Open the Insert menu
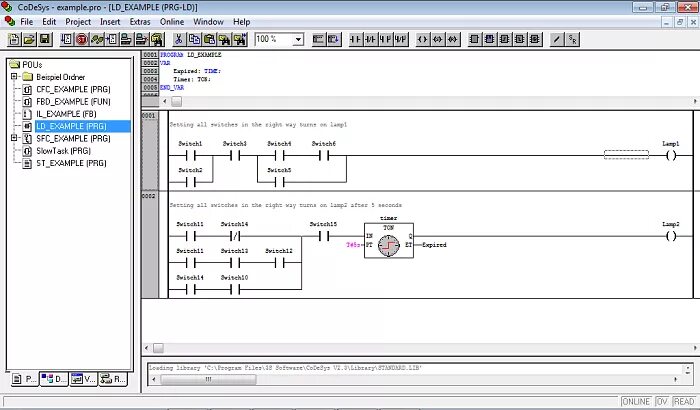This screenshot has width=700, height=410. [x=110, y=21]
